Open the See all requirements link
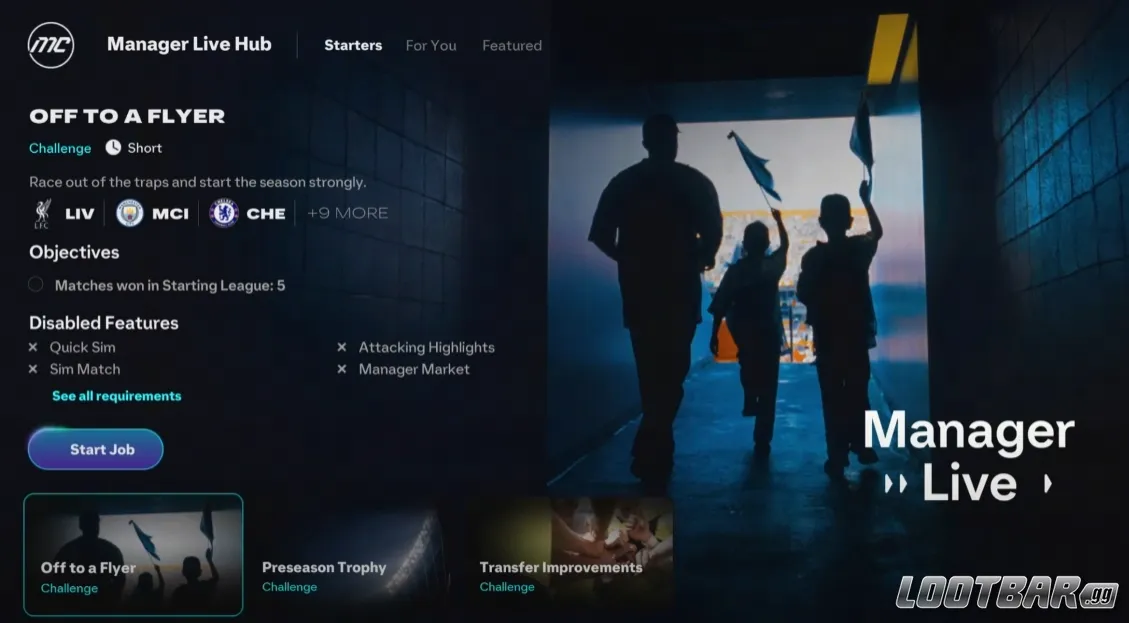The width and height of the screenshot is (1129, 623). click(x=117, y=396)
